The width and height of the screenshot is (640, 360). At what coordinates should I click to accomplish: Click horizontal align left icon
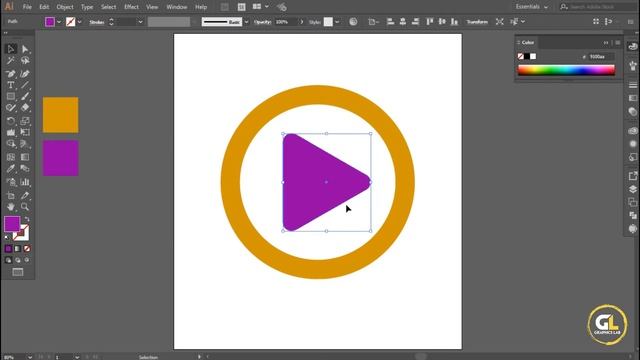coord(390,22)
